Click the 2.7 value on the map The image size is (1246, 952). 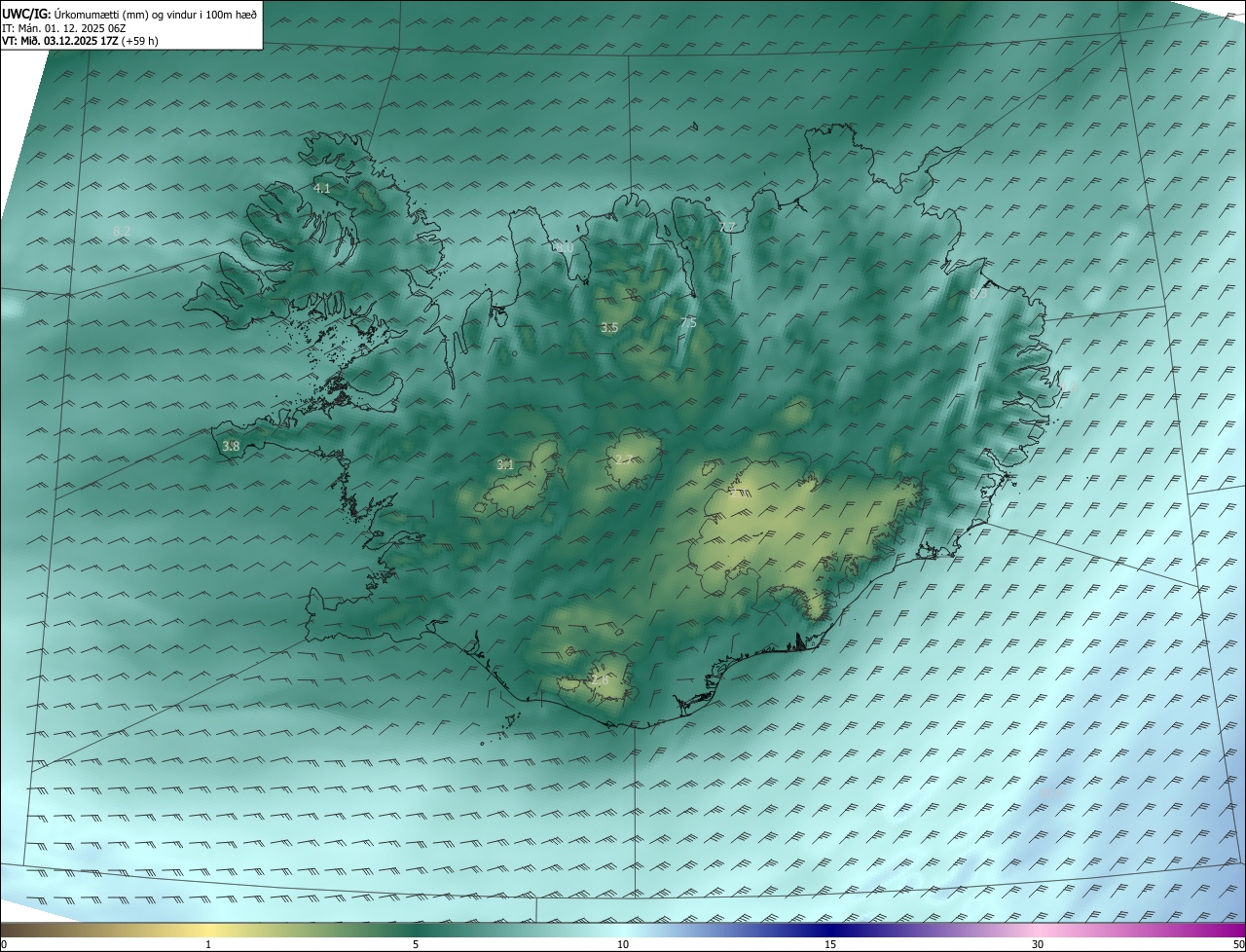coord(623,460)
